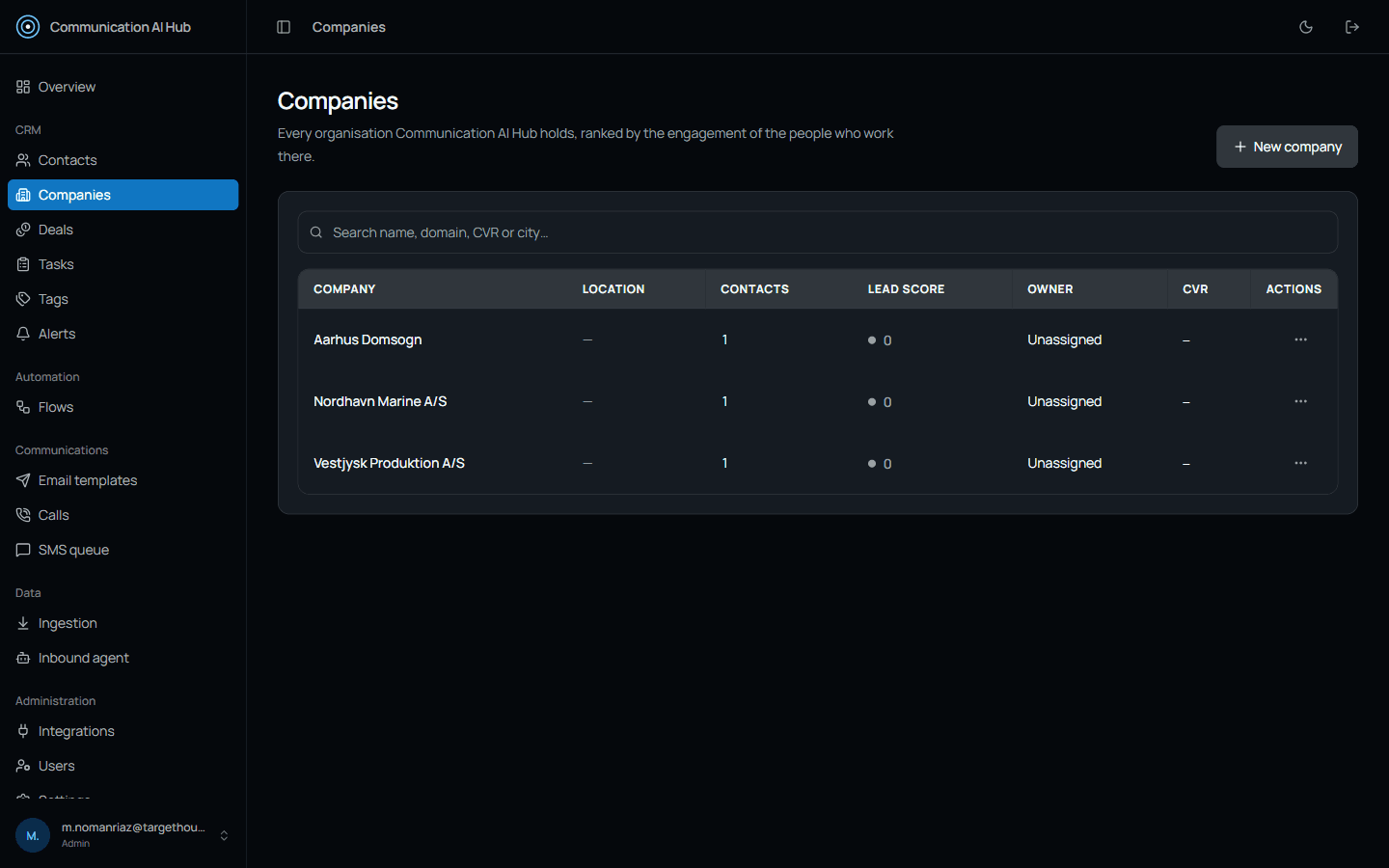Click lead score 0 for Nordhavn Marine A/S
Viewport: 1389px width, 868px height.
pyautogui.click(x=880, y=402)
